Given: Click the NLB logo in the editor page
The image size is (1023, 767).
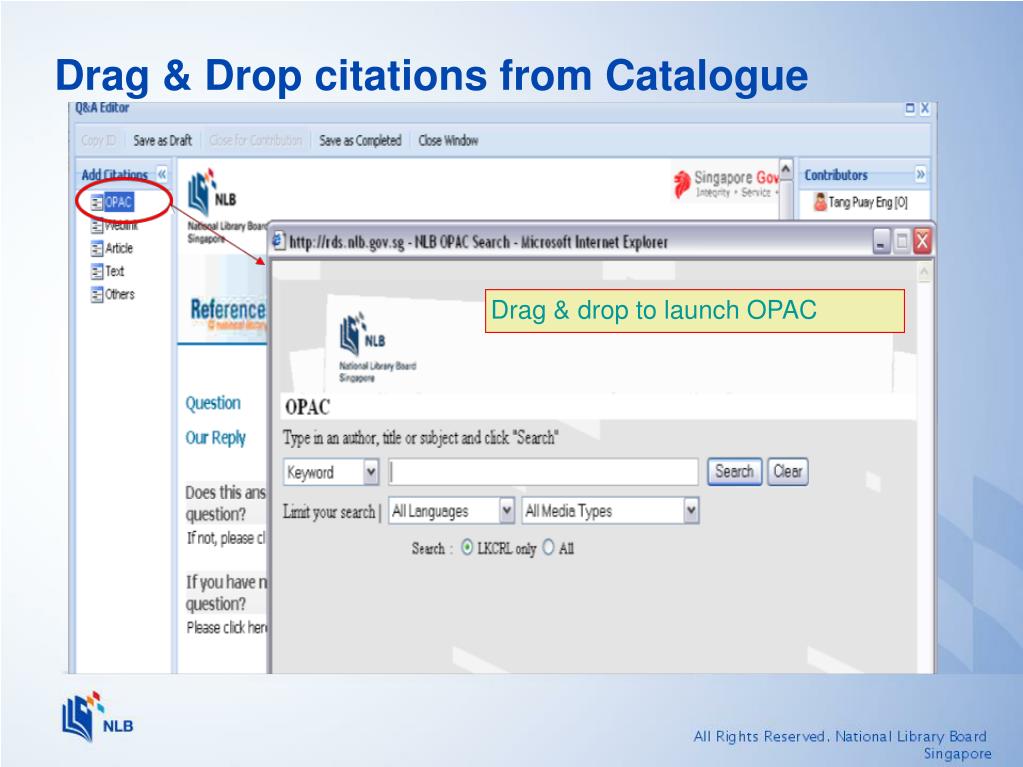Looking at the screenshot, I should pyautogui.click(x=213, y=194).
